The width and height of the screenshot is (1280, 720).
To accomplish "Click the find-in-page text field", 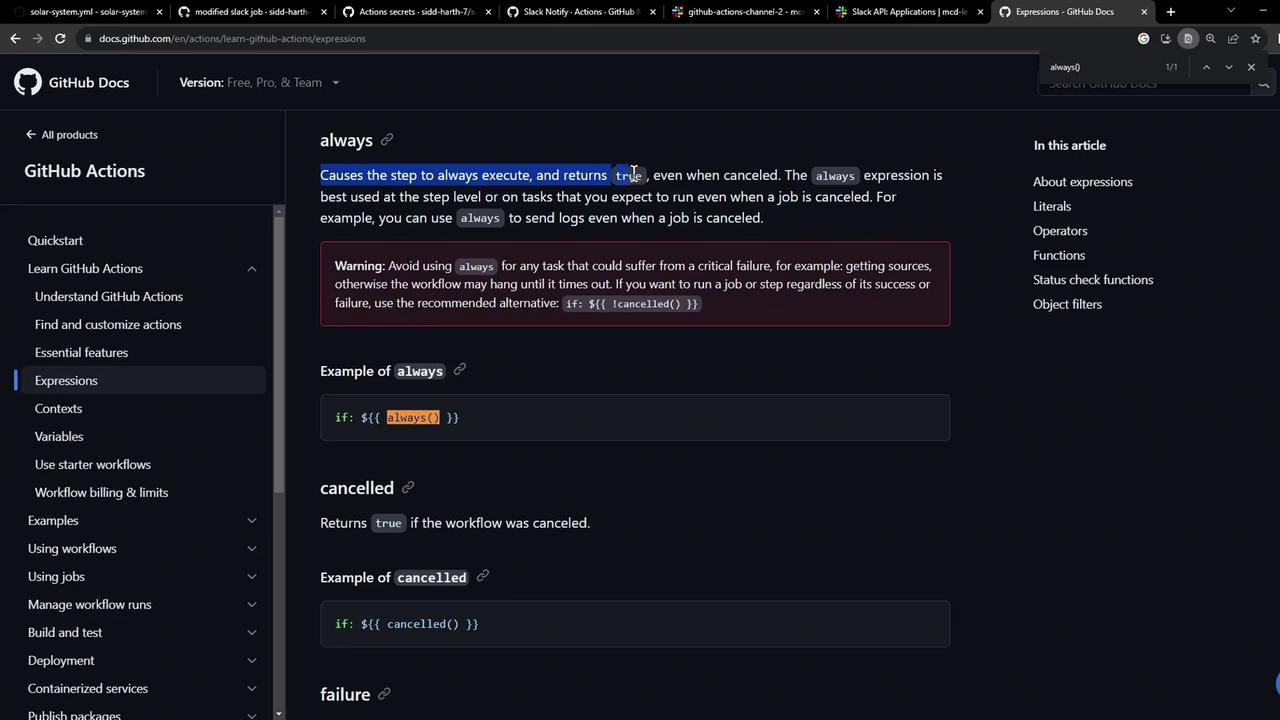I will 1100,67.
